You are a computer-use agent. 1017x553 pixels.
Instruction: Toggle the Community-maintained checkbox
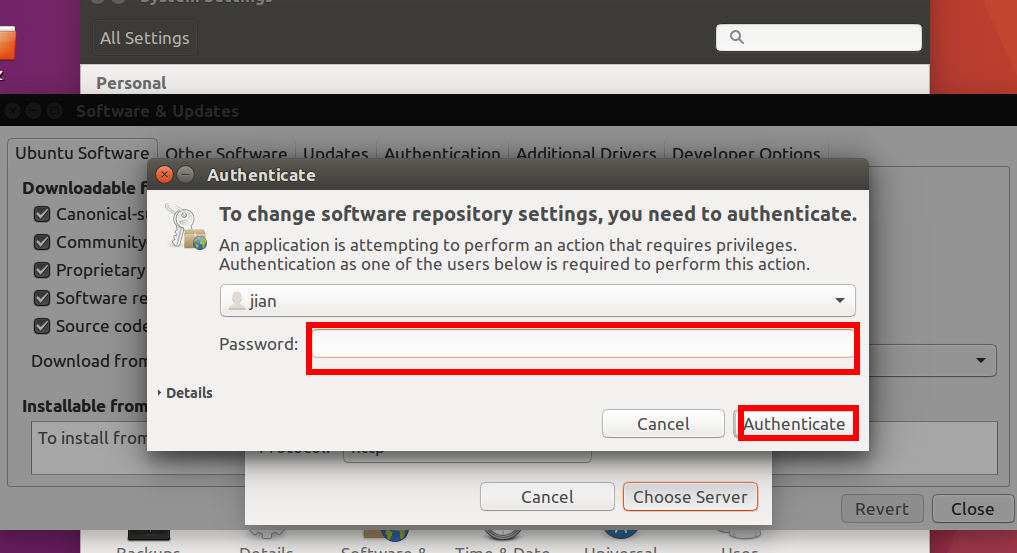tap(42, 242)
